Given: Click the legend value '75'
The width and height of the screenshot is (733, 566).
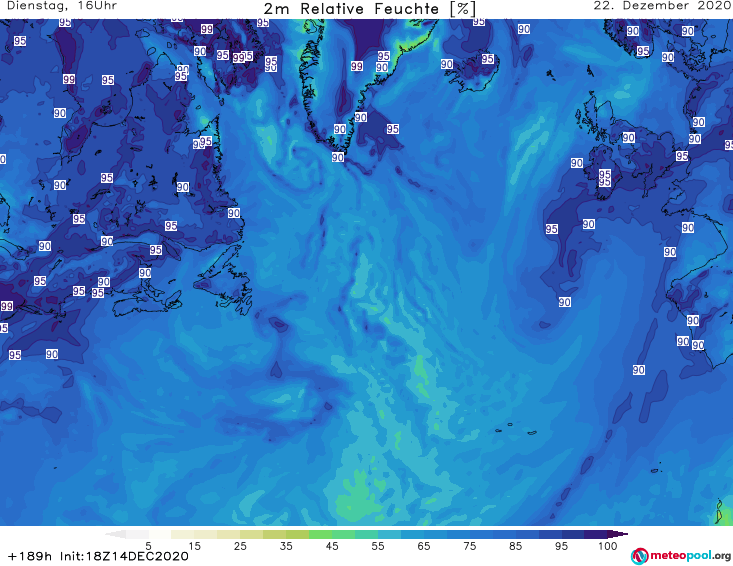Looking at the screenshot, I should pyautogui.click(x=469, y=545).
